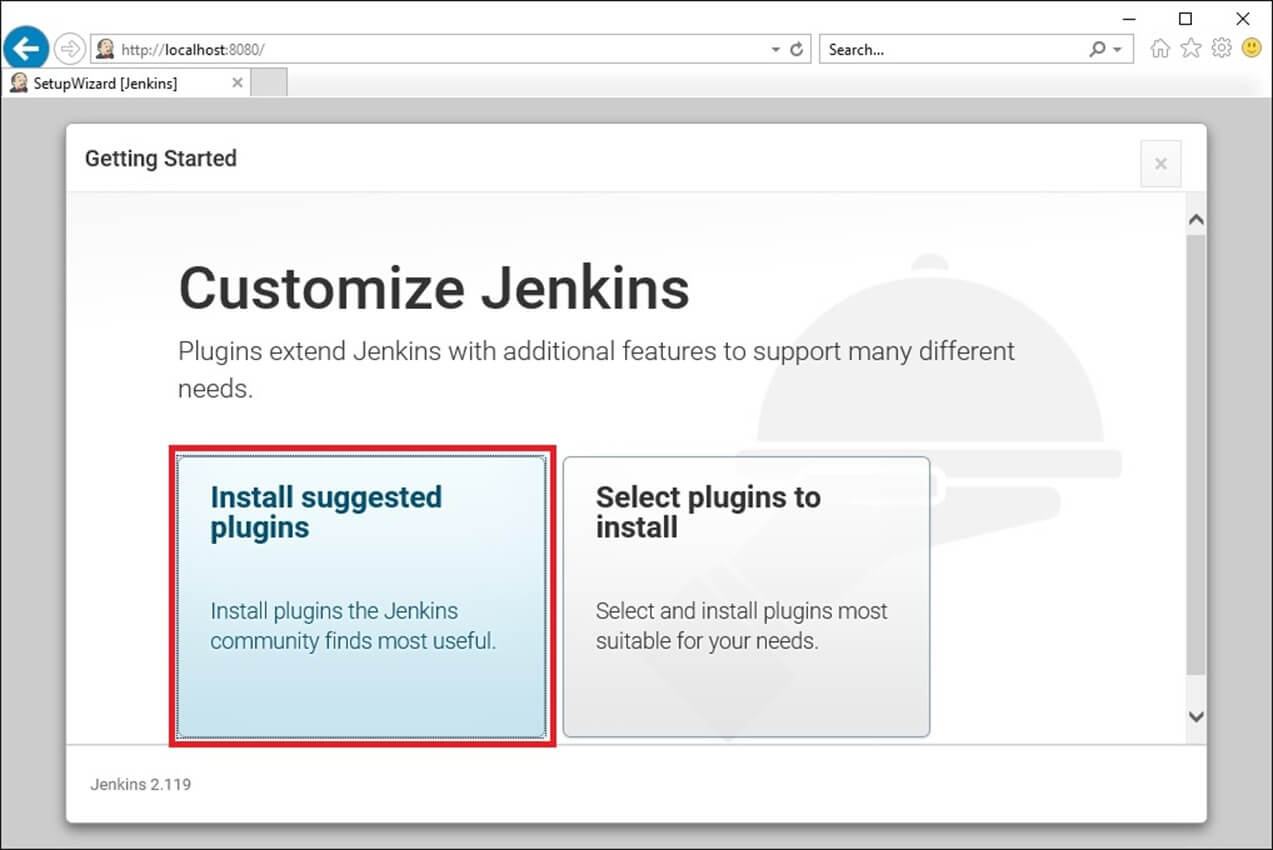
Task: Choose Install suggested plugins
Action: [x=361, y=597]
